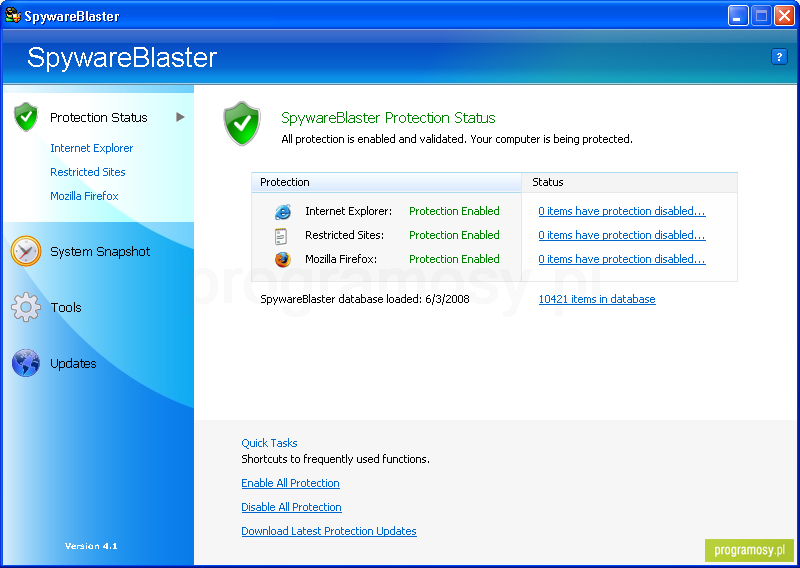
Task: Click the large green shield in main panel
Action: click(242, 123)
